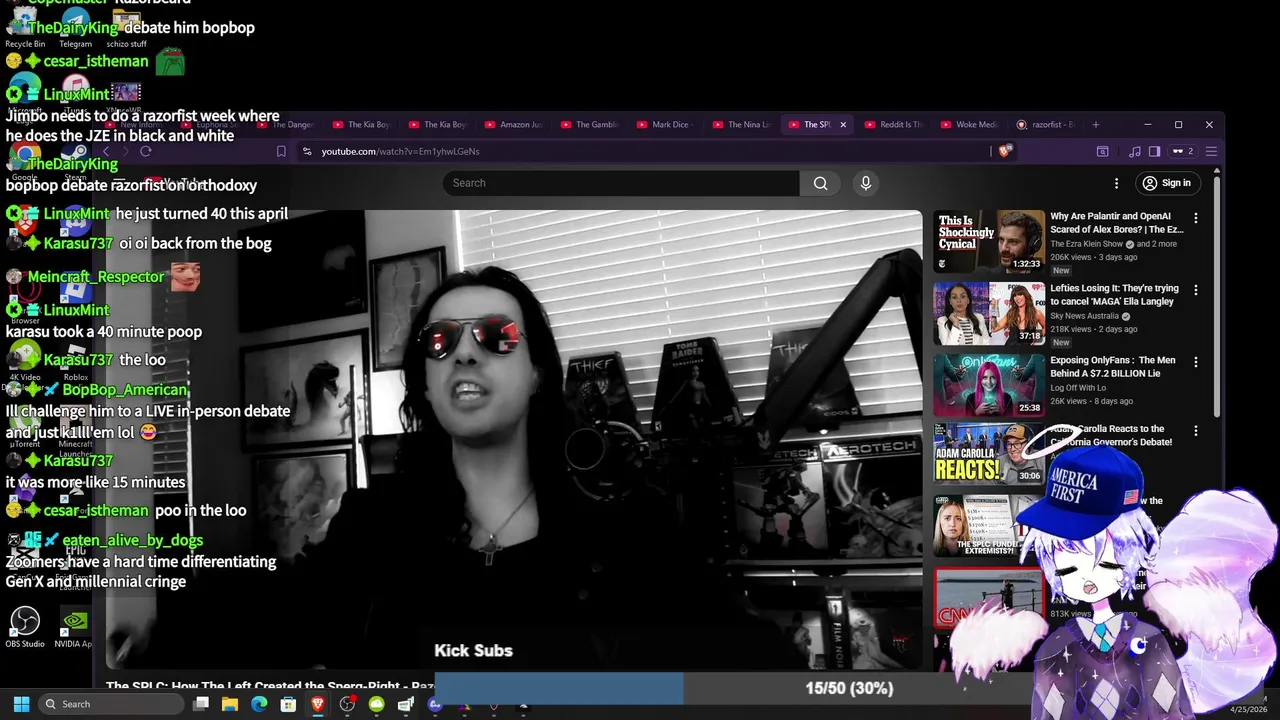Bookmark this page in address bar
This screenshot has height=720, width=1280.
point(281,151)
